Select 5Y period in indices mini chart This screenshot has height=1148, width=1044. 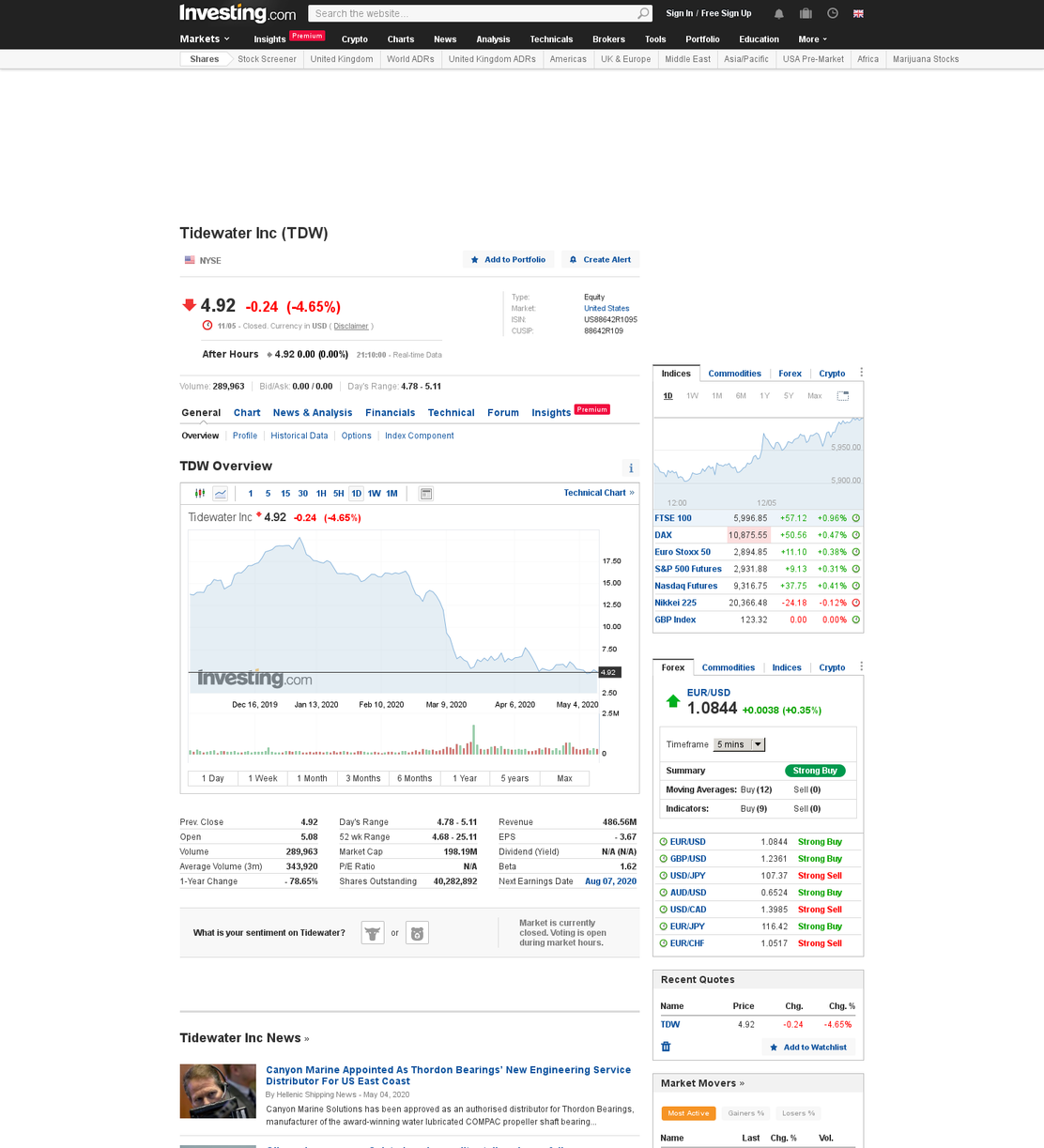pos(789,396)
